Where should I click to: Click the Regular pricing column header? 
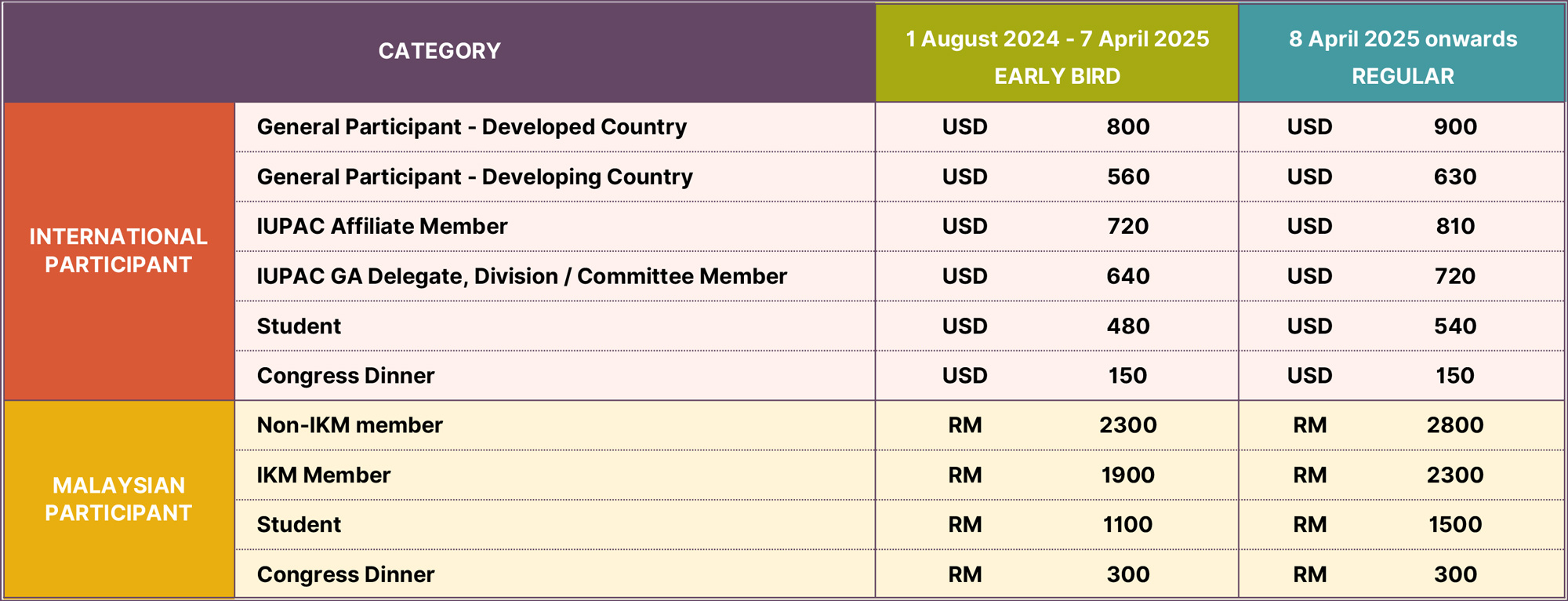pyautogui.click(x=1403, y=56)
